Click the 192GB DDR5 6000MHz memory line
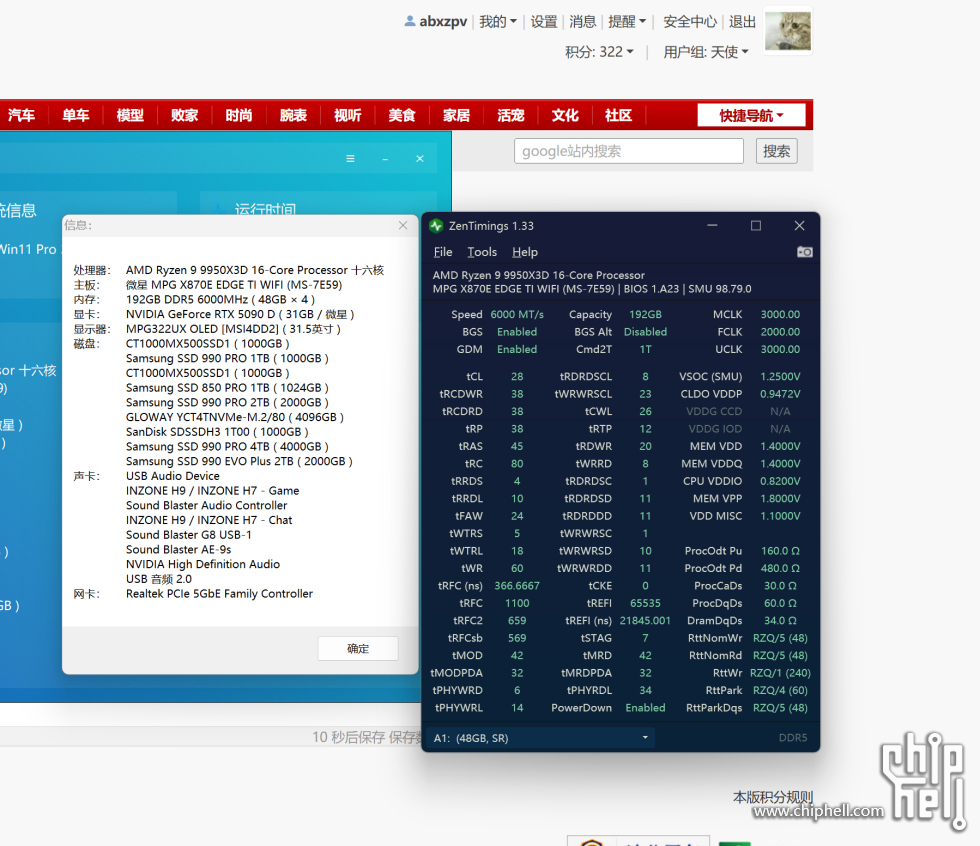Image resolution: width=980 pixels, height=846 pixels. 221,299
